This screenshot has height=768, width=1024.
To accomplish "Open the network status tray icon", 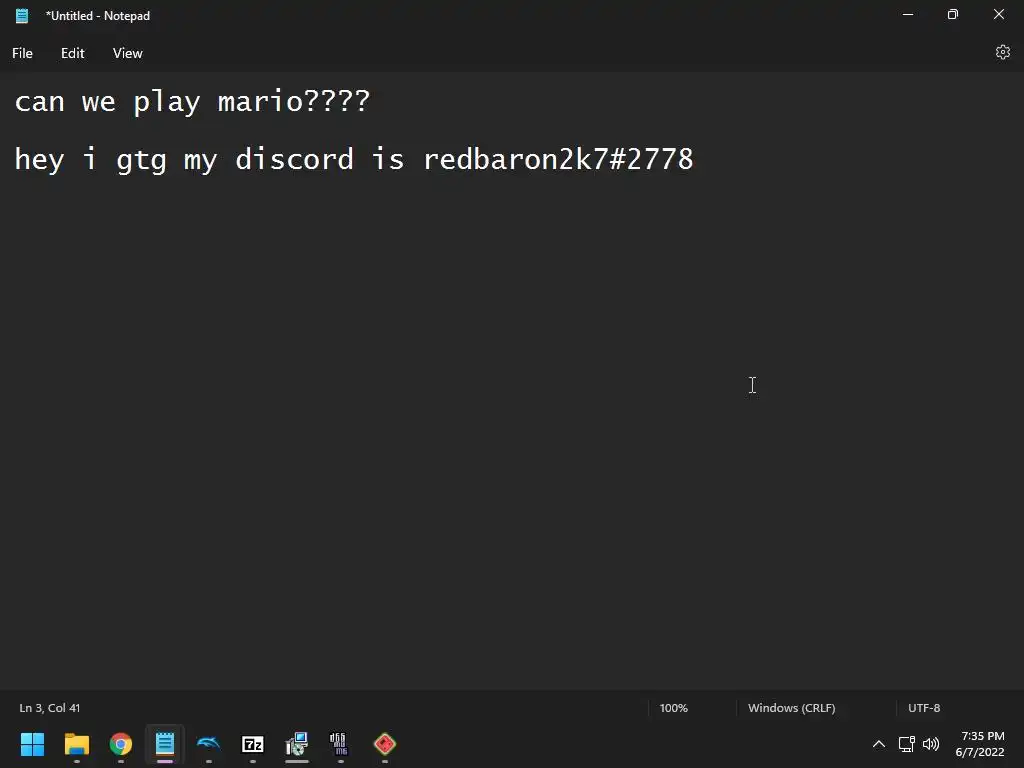I will (x=906, y=744).
